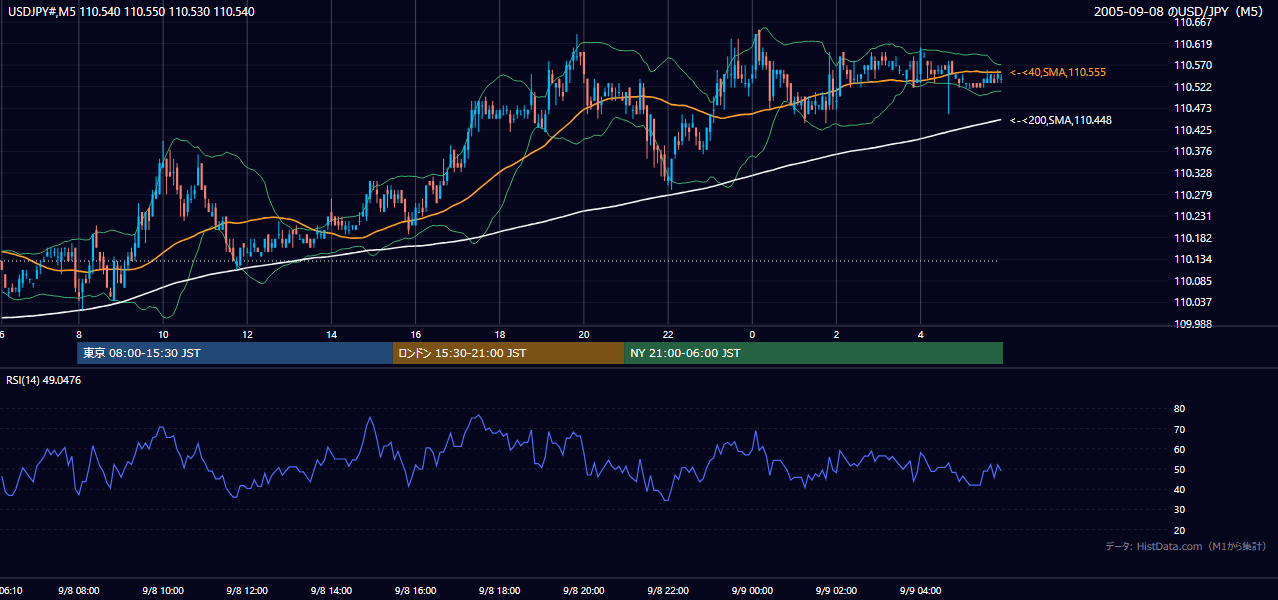
Task: Click the 9/9 02:00 date axis label
Action: 836,591
